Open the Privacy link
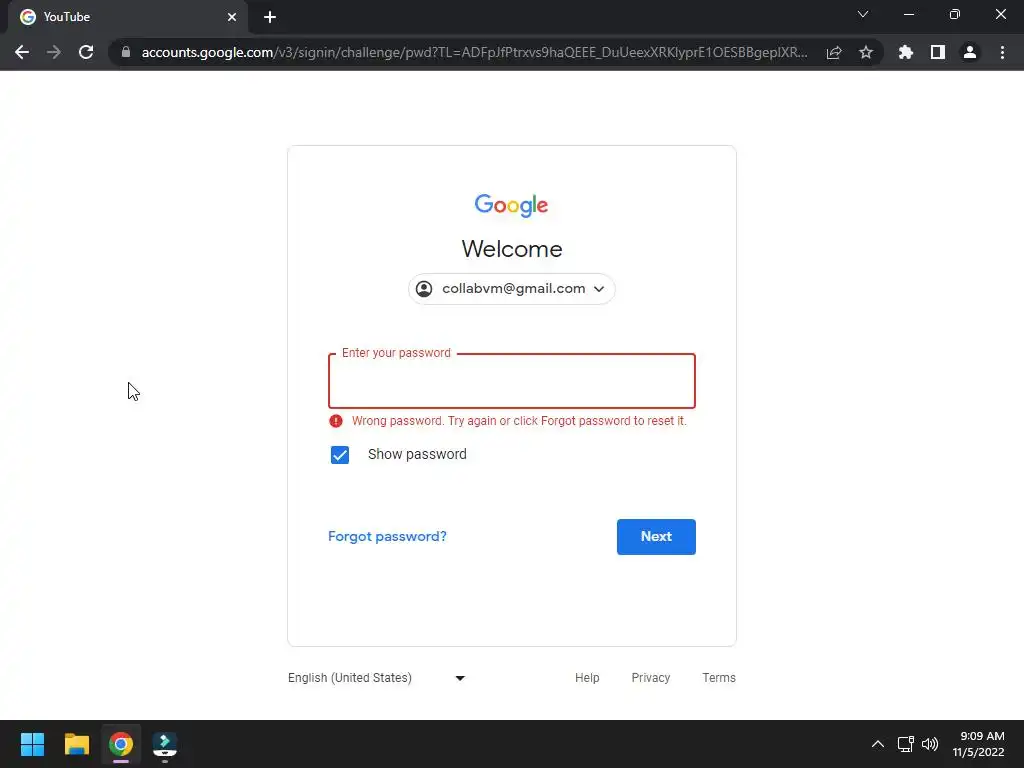1024x768 pixels. [x=650, y=678]
